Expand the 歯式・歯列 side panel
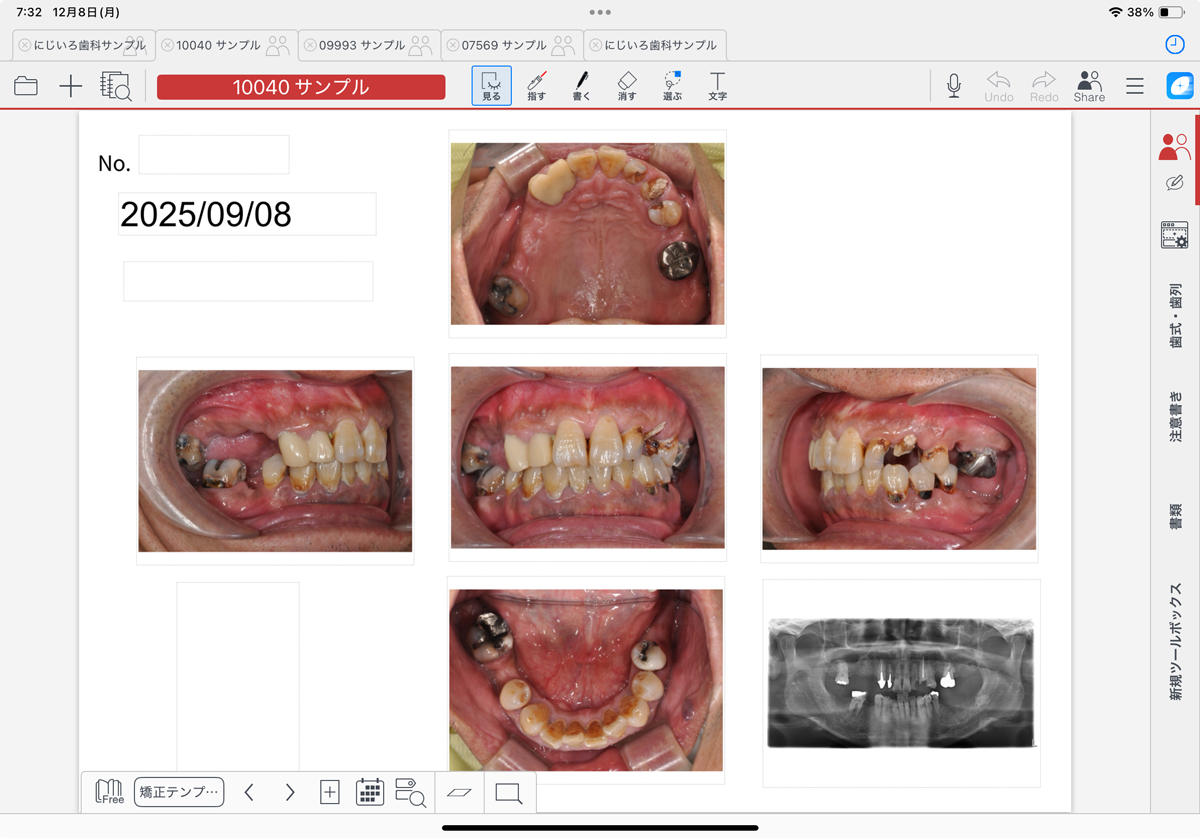1200x838 pixels. [x=1176, y=315]
